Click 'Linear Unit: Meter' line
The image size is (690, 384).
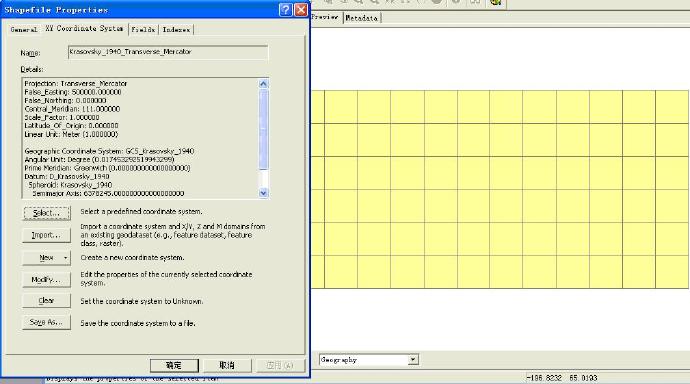point(71,134)
